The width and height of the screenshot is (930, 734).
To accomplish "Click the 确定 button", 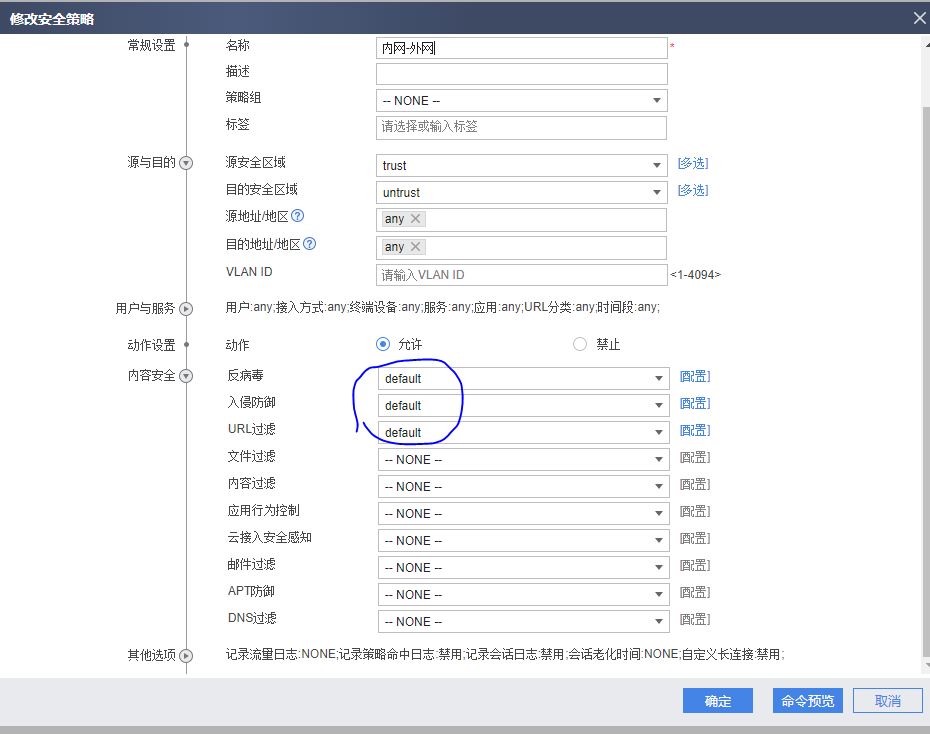I will pyautogui.click(x=717, y=701).
